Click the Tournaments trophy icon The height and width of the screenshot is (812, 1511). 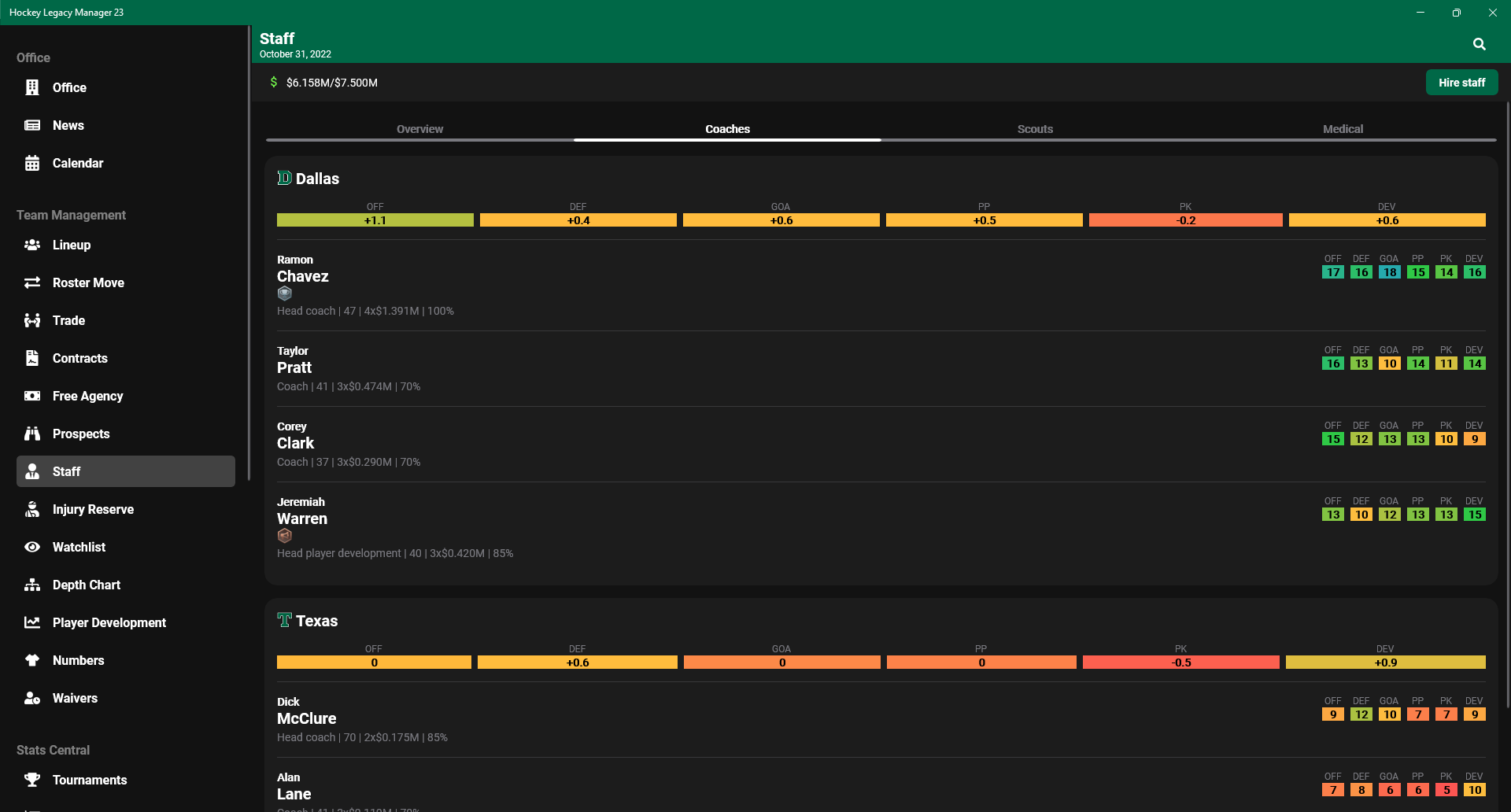coord(32,780)
